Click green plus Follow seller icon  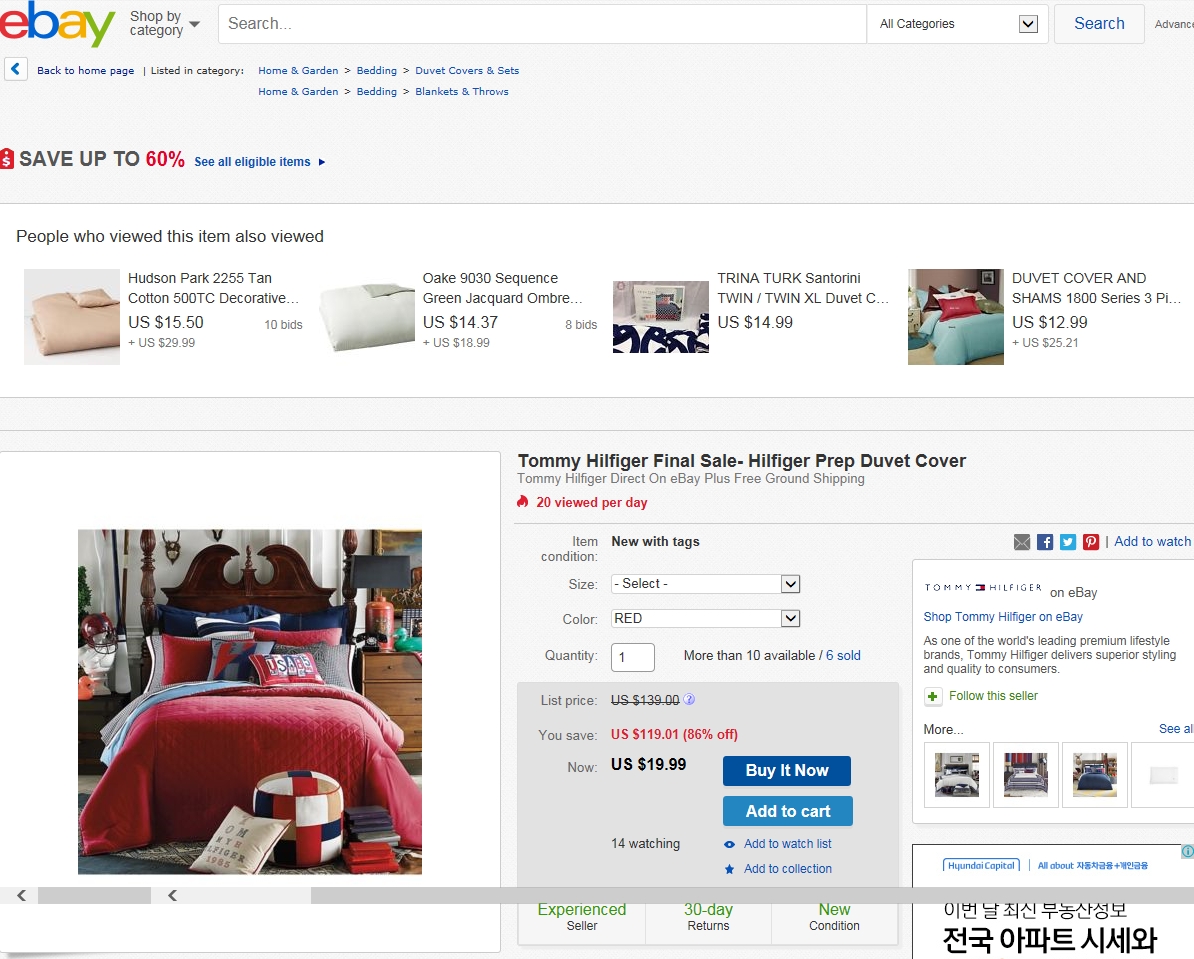933,696
